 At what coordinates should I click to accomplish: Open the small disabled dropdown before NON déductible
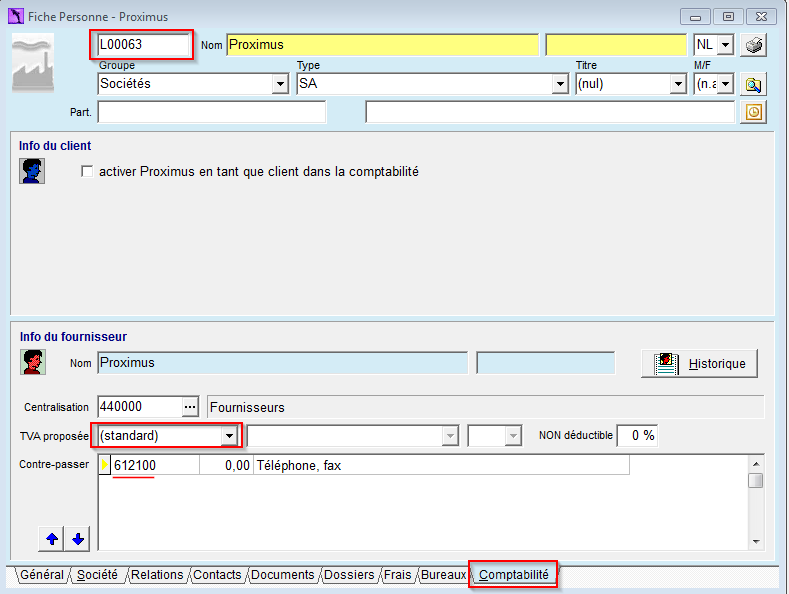click(x=512, y=436)
